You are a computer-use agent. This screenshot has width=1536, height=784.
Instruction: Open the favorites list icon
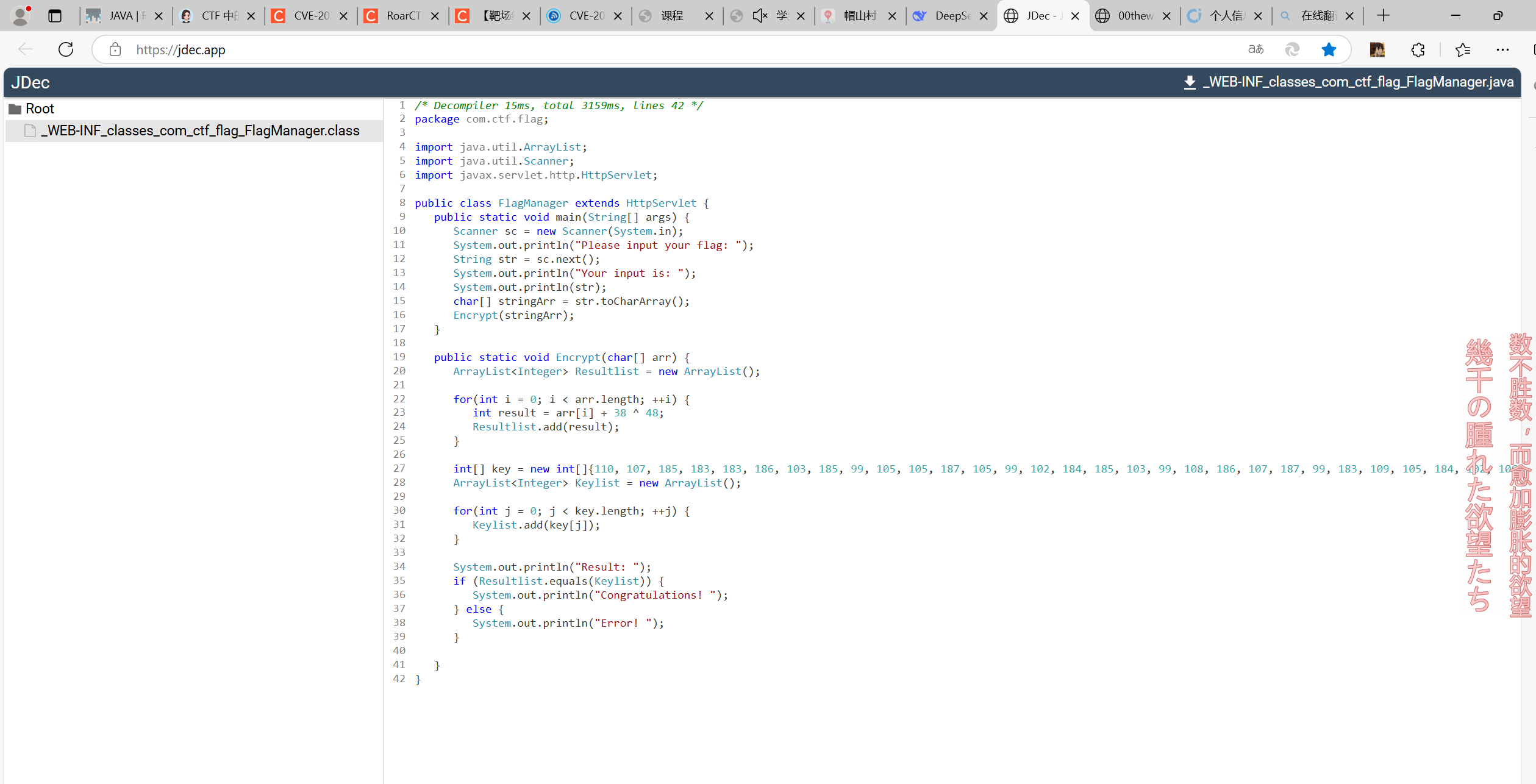(1462, 49)
